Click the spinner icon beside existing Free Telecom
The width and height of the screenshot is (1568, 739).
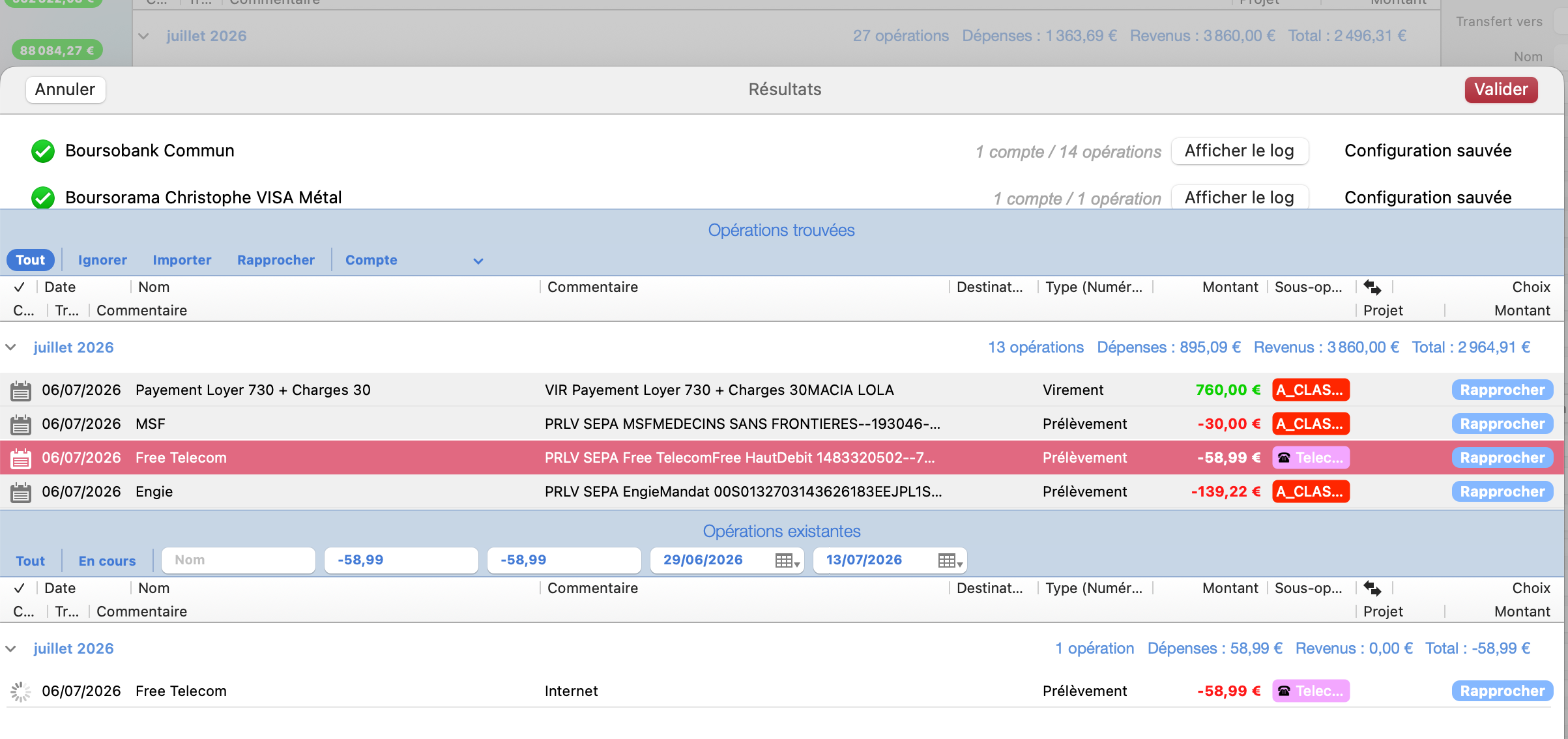21,691
